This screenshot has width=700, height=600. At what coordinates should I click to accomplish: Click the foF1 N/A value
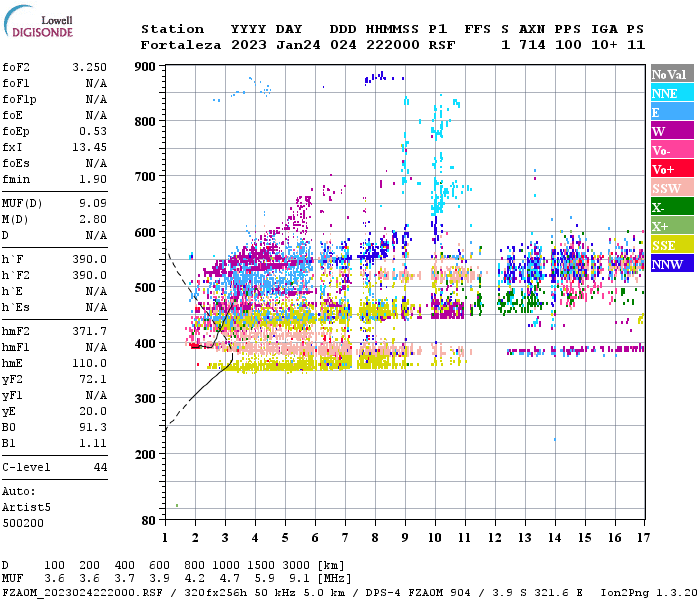pos(96,83)
